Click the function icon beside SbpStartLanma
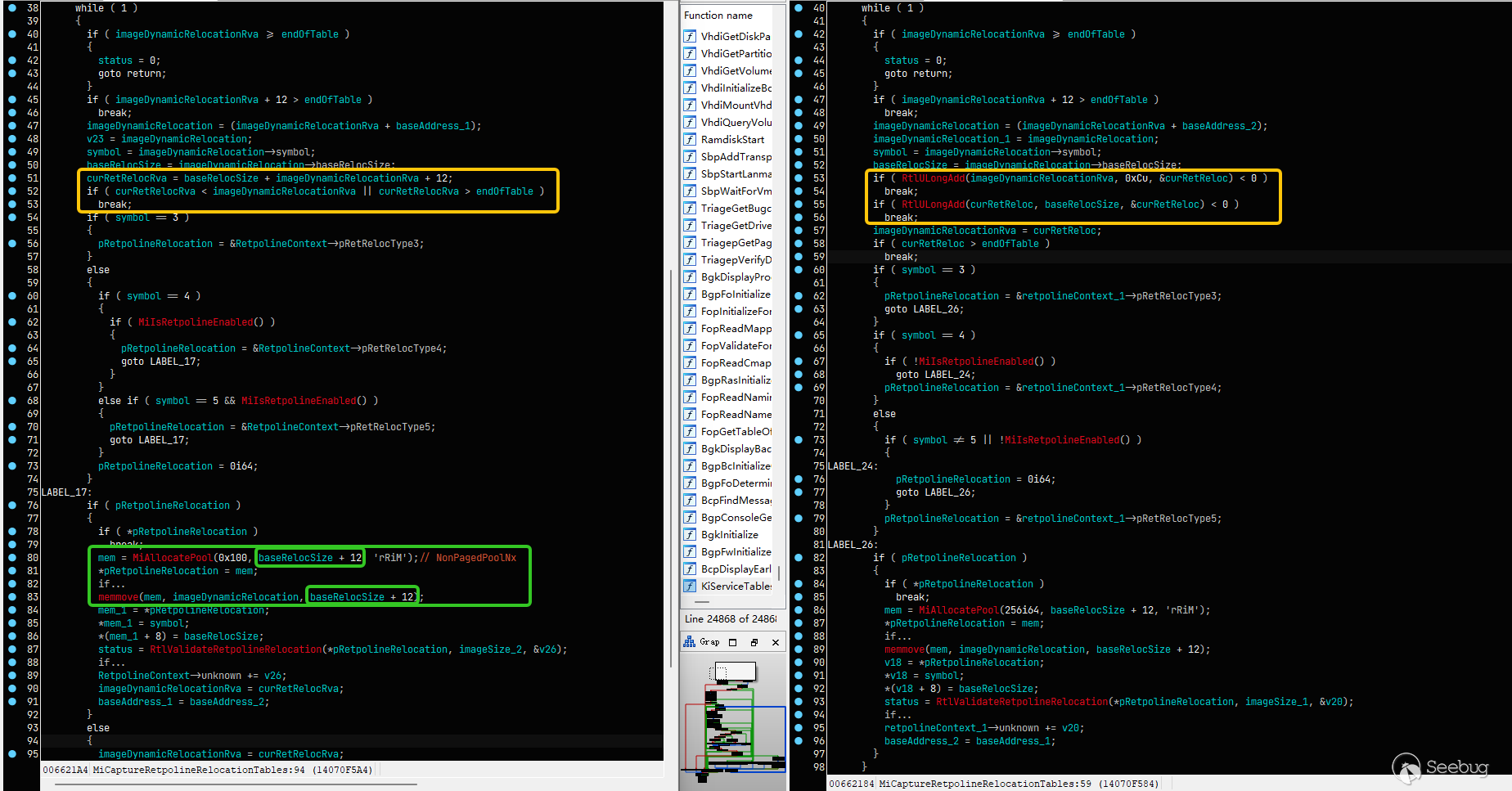Image resolution: width=1512 pixels, height=791 pixels. coord(690,173)
